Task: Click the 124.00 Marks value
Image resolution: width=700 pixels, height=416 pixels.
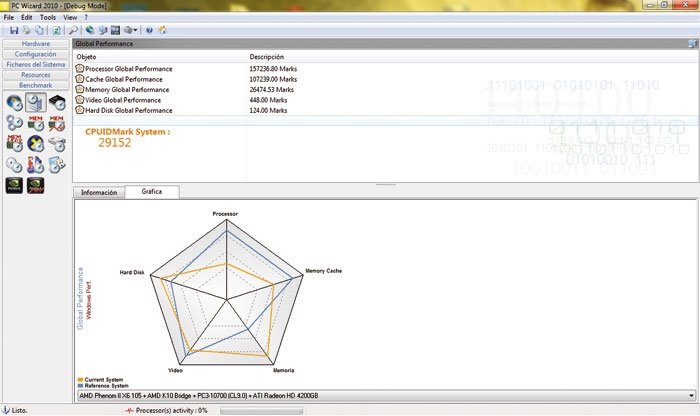Action: tap(268, 110)
